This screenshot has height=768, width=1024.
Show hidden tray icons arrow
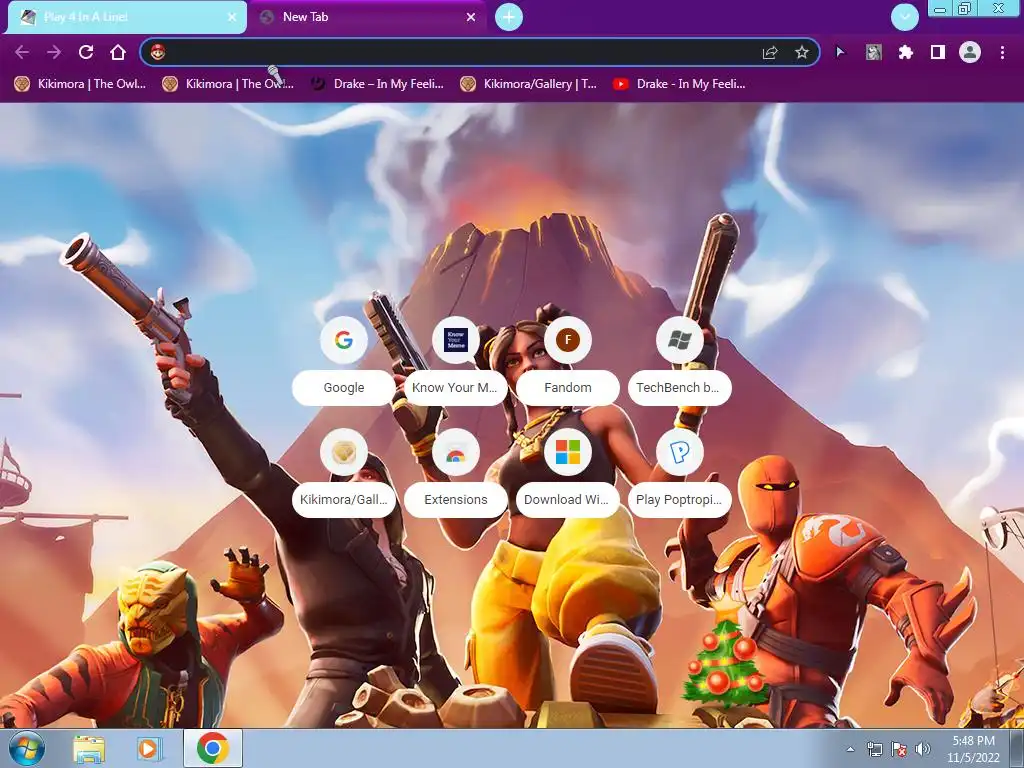coord(850,749)
